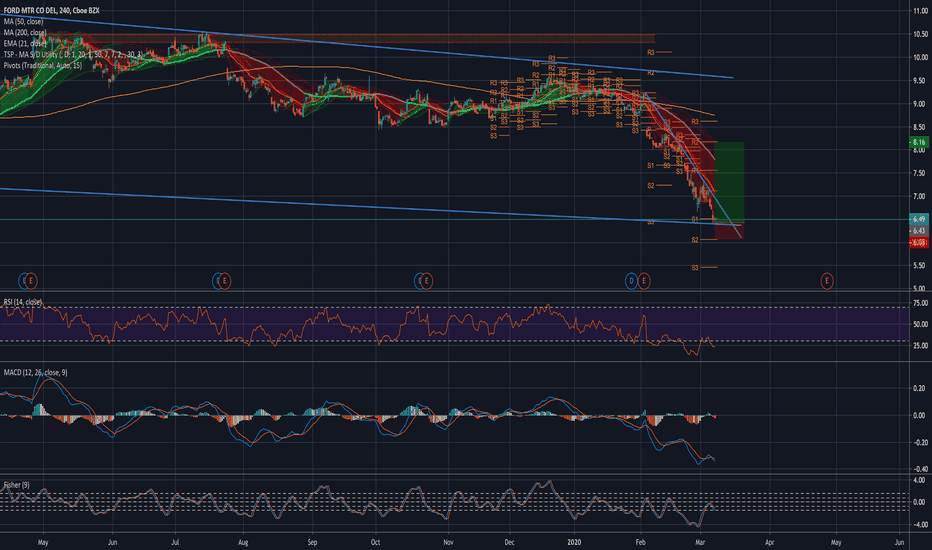Click the FORD MTR CO DEL symbol title
The width and height of the screenshot is (932, 550).
coord(30,11)
